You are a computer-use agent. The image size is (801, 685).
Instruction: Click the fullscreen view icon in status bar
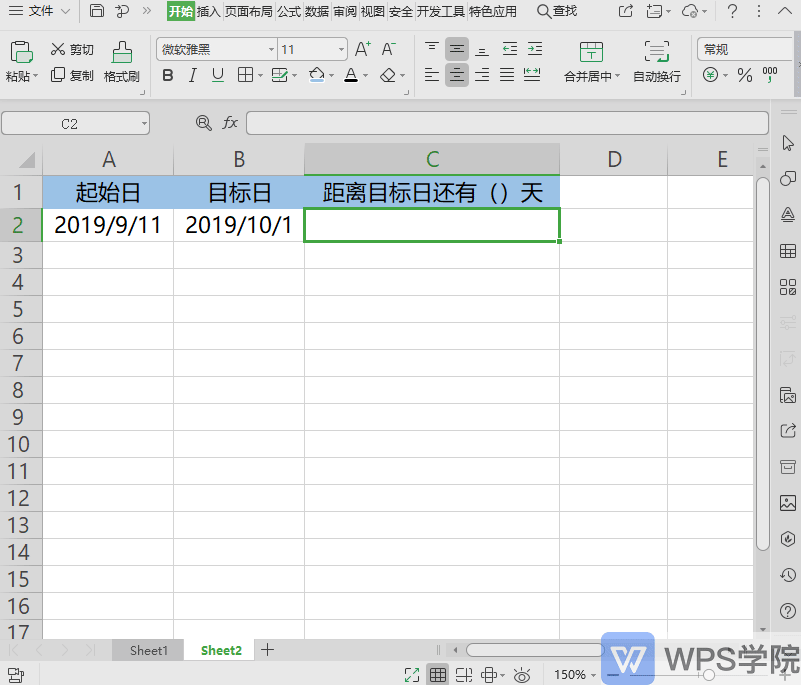coord(412,675)
